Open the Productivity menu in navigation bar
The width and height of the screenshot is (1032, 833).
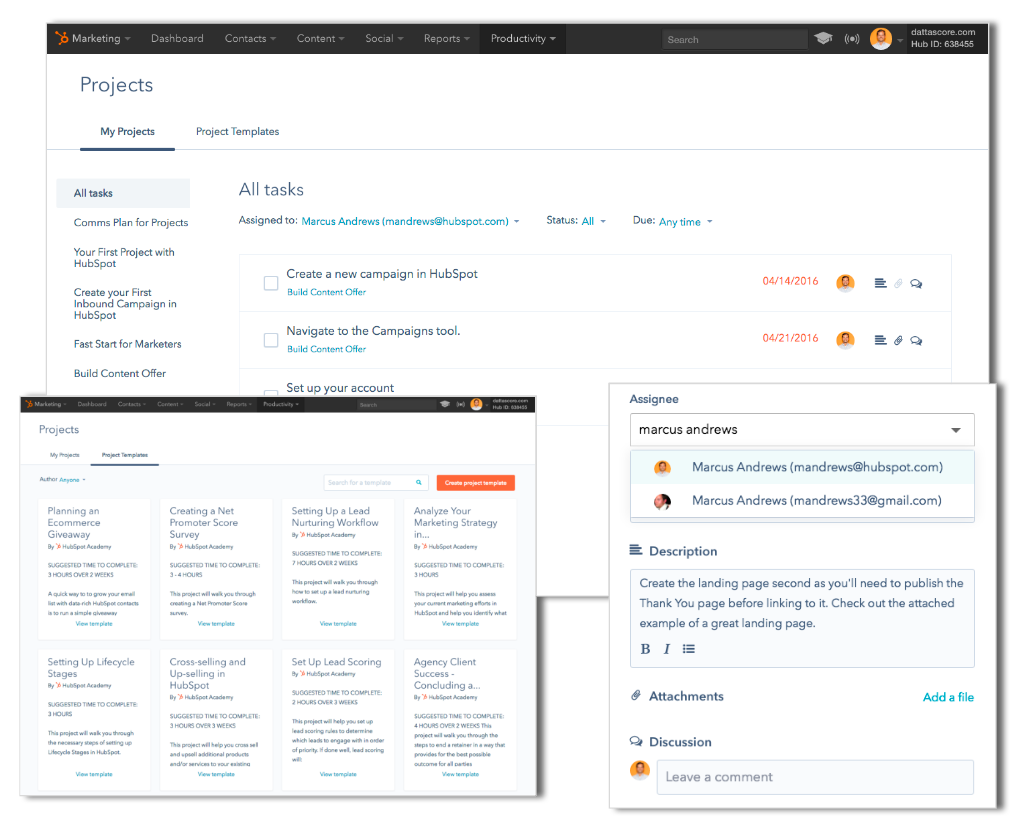click(522, 39)
